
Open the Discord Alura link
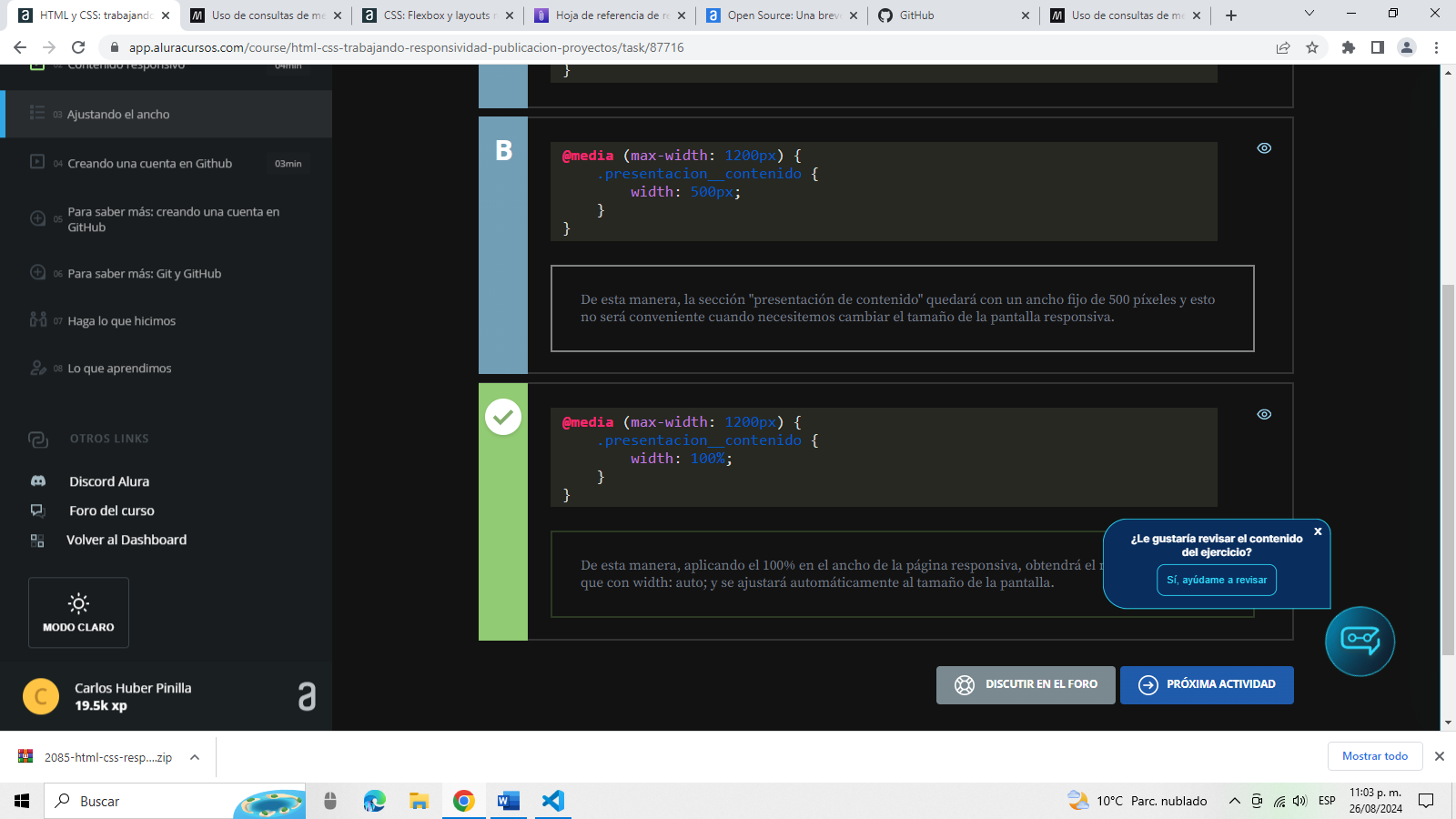pyautogui.click(x=109, y=481)
